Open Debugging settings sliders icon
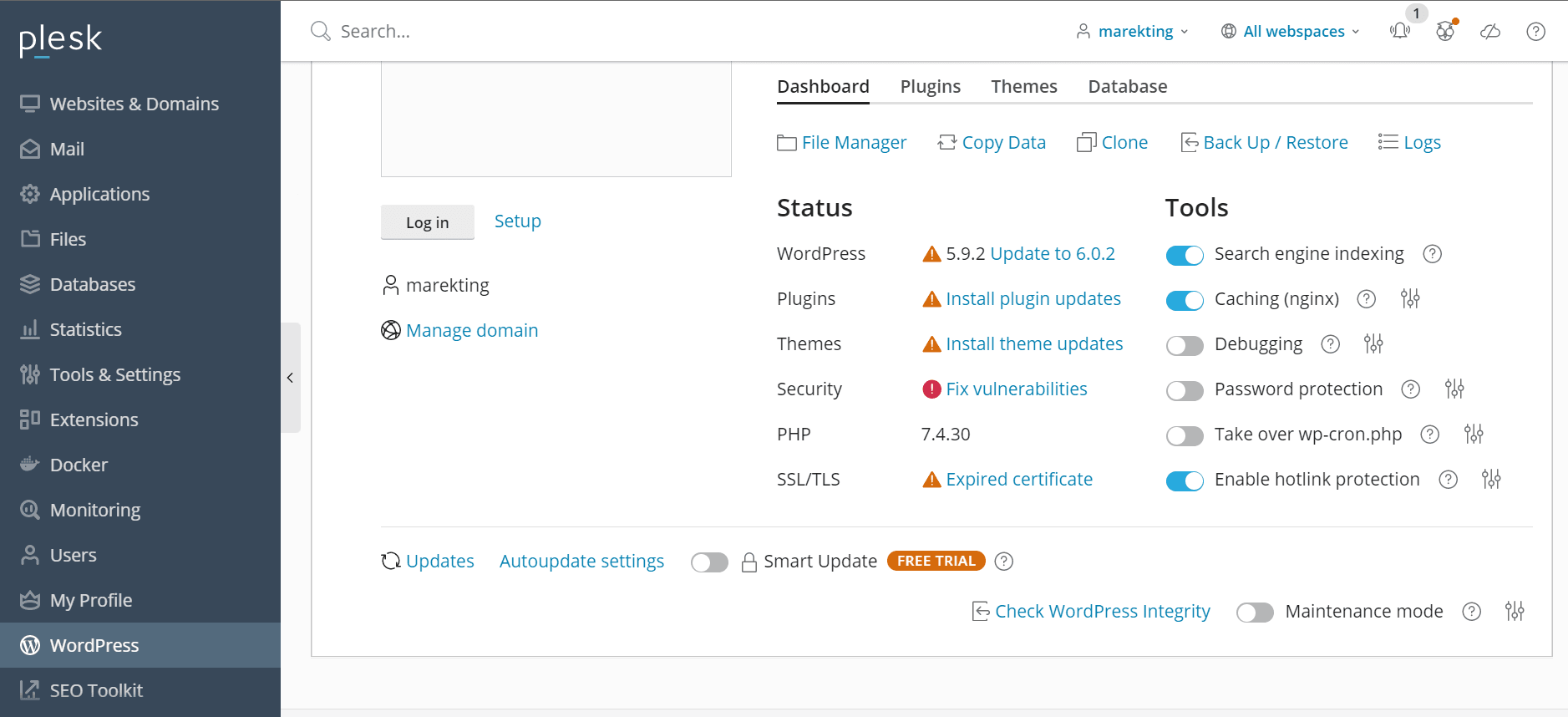This screenshot has height=717, width=1568. pyautogui.click(x=1373, y=344)
